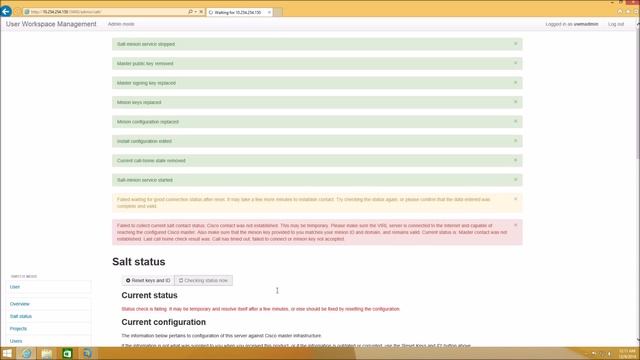Viewport: 640px width, 360px height.
Task: Click the User Workspace Management title
Action: click(x=51, y=24)
